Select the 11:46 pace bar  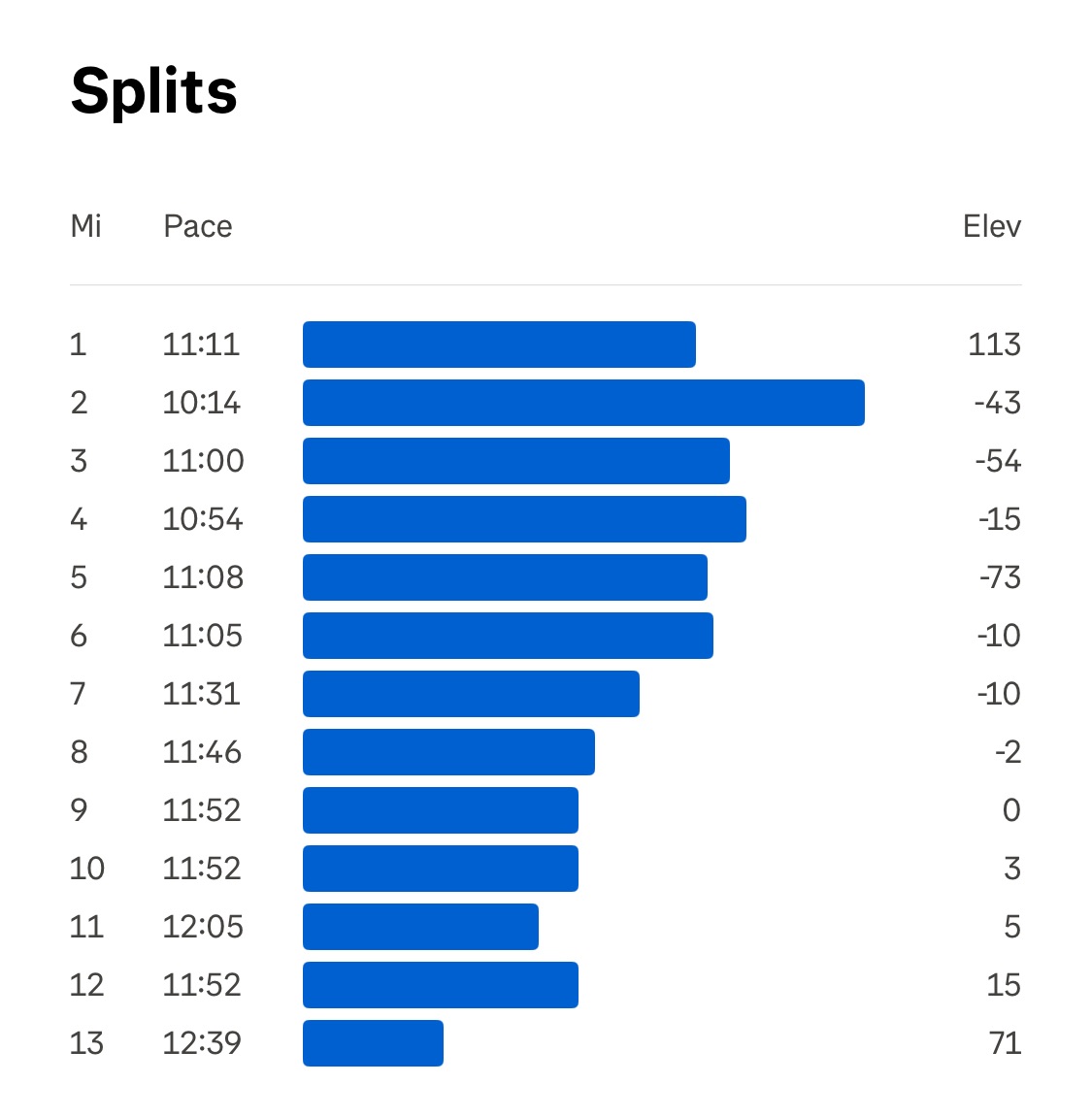[448, 752]
